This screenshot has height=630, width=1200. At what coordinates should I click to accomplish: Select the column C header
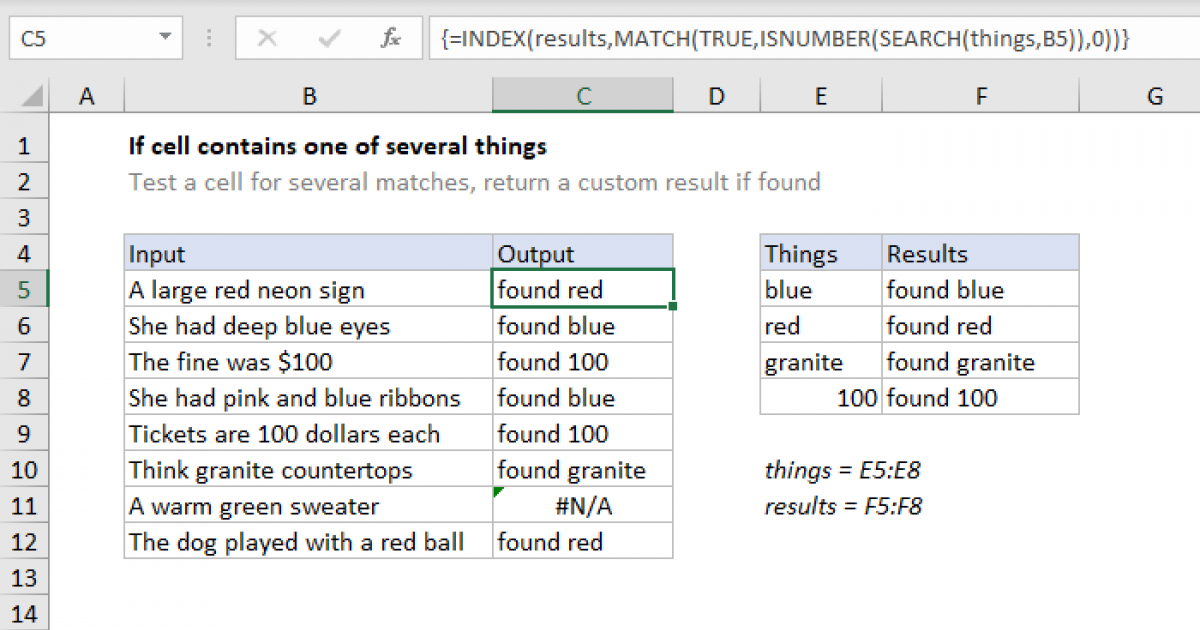pyautogui.click(x=583, y=95)
